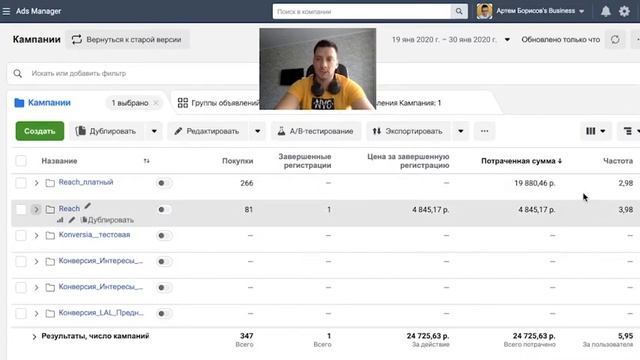Screen dimensions: 640x360
Task: Switch to the Кампании tab
Action: (x=49, y=103)
